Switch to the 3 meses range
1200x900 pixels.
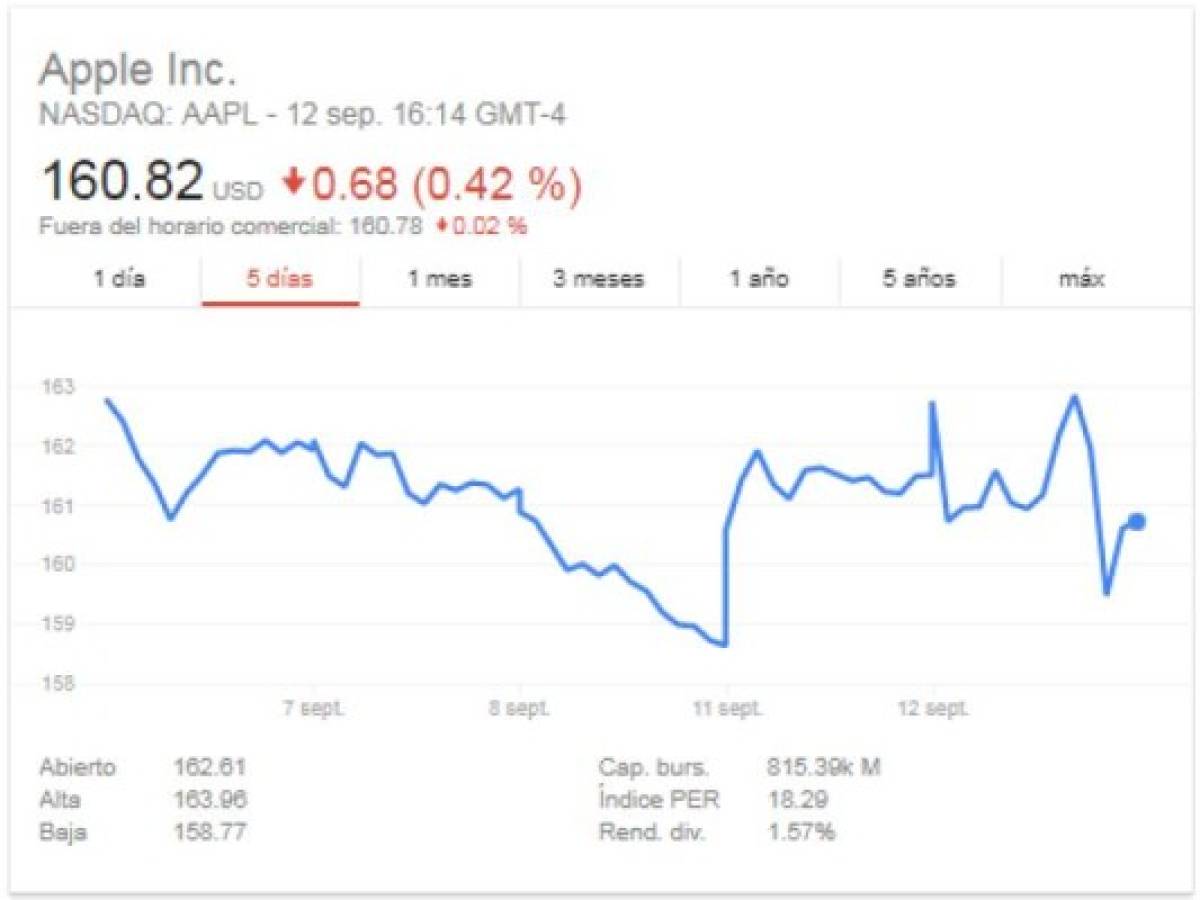(x=599, y=279)
